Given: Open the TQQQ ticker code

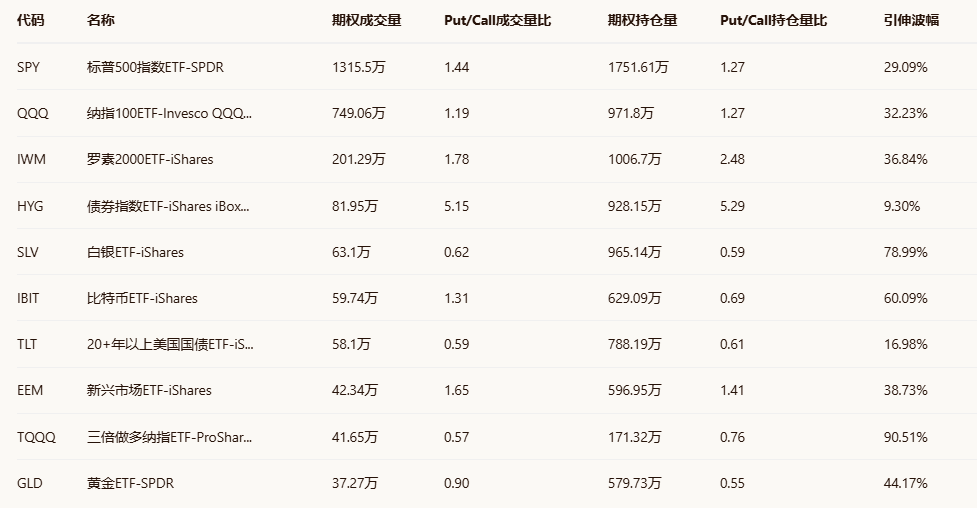Looking at the screenshot, I should click(x=36, y=437).
